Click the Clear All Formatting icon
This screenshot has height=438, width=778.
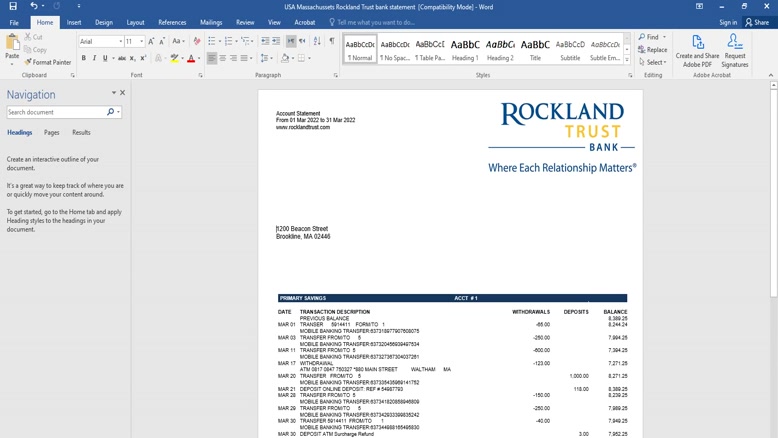196,41
